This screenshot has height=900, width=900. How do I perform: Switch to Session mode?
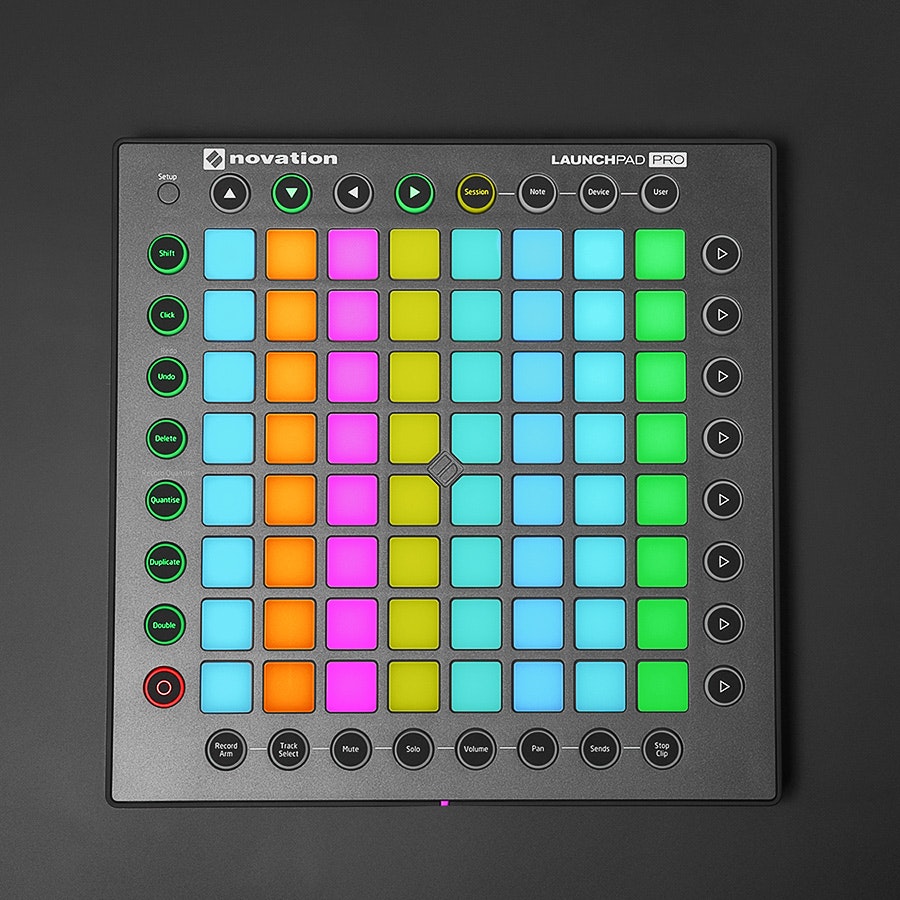click(476, 192)
